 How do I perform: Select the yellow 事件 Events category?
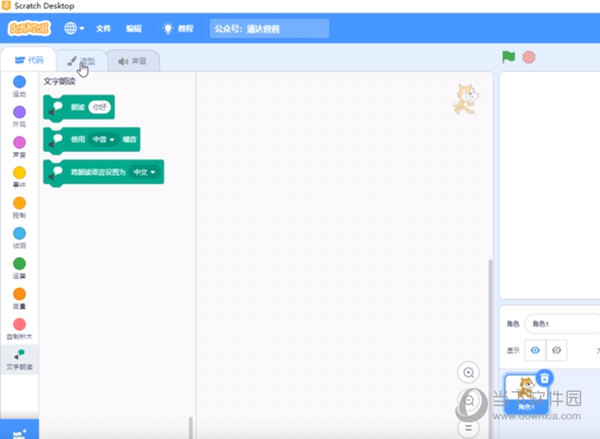pos(20,177)
